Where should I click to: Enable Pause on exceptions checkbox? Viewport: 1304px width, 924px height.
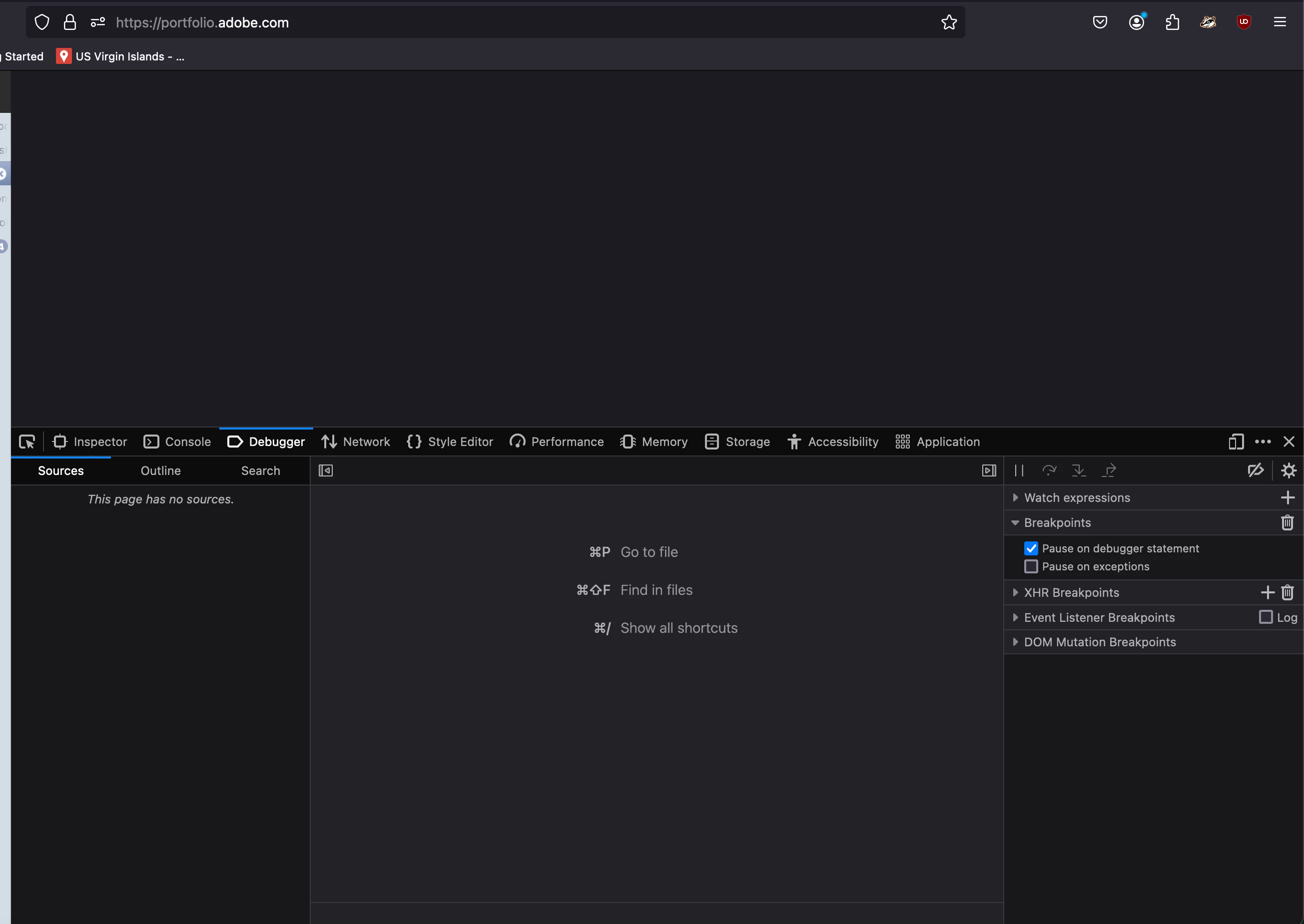coord(1031,567)
